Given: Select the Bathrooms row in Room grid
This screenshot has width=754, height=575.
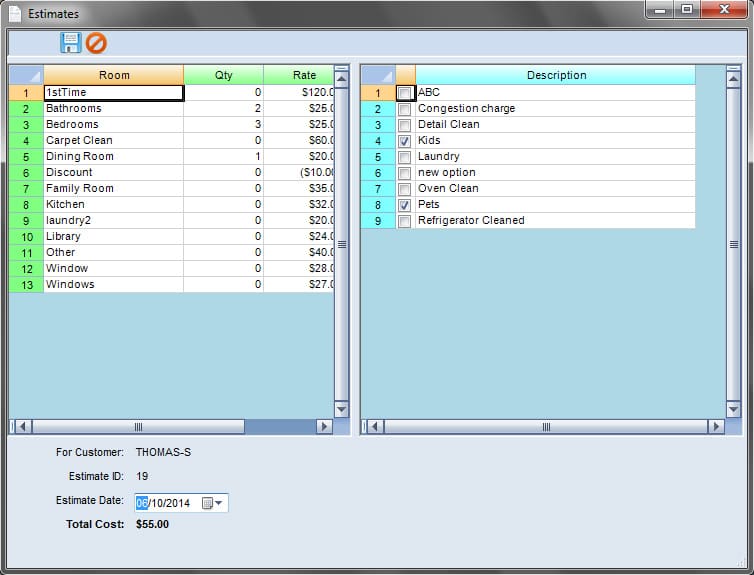Looking at the screenshot, I should [x=113, y=108].
